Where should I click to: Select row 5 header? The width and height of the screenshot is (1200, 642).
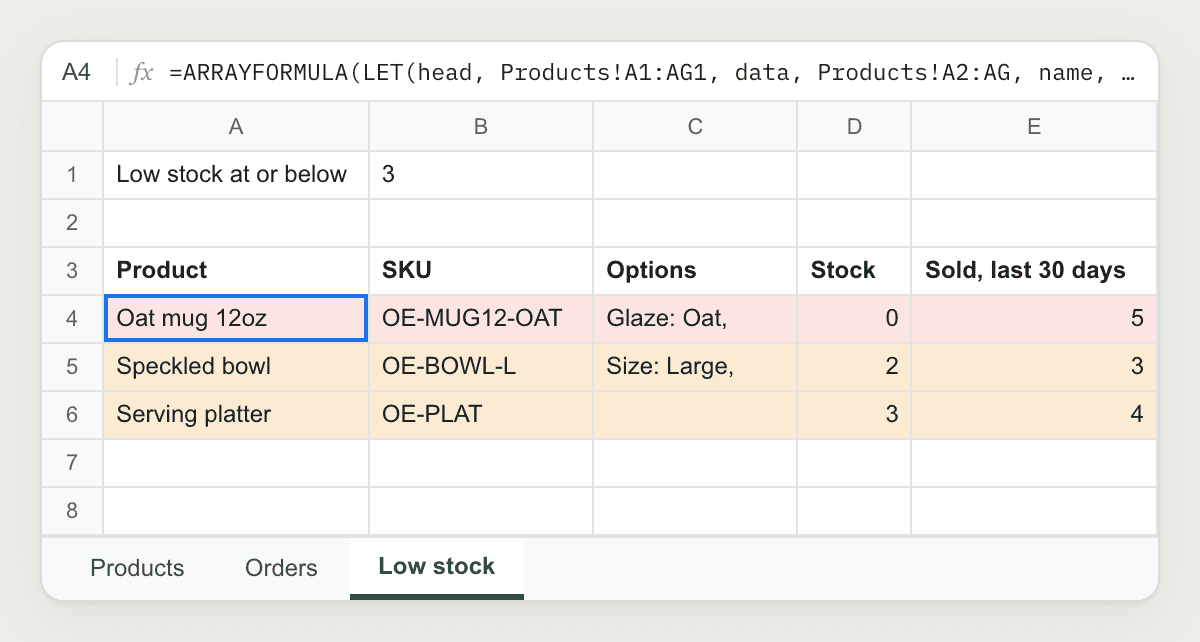pyautogui.click(x=72, y=367)
